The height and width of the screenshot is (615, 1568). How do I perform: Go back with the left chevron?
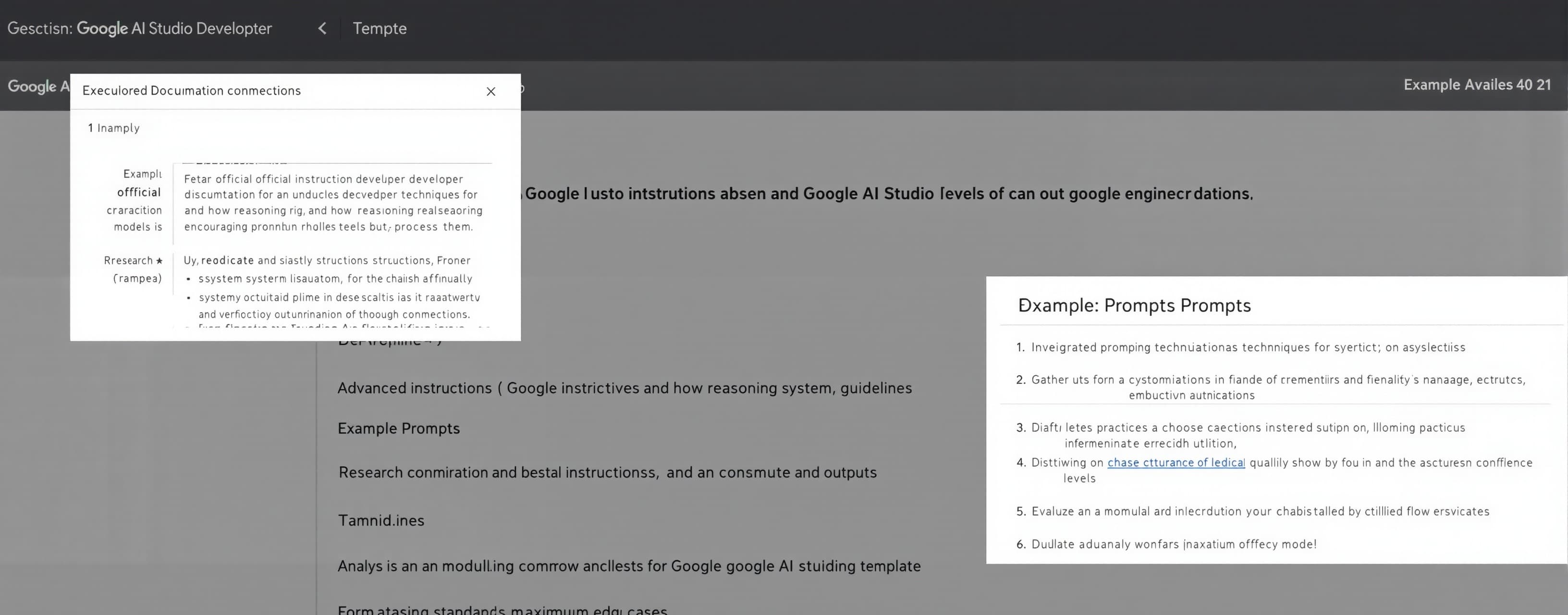[323, 29]
